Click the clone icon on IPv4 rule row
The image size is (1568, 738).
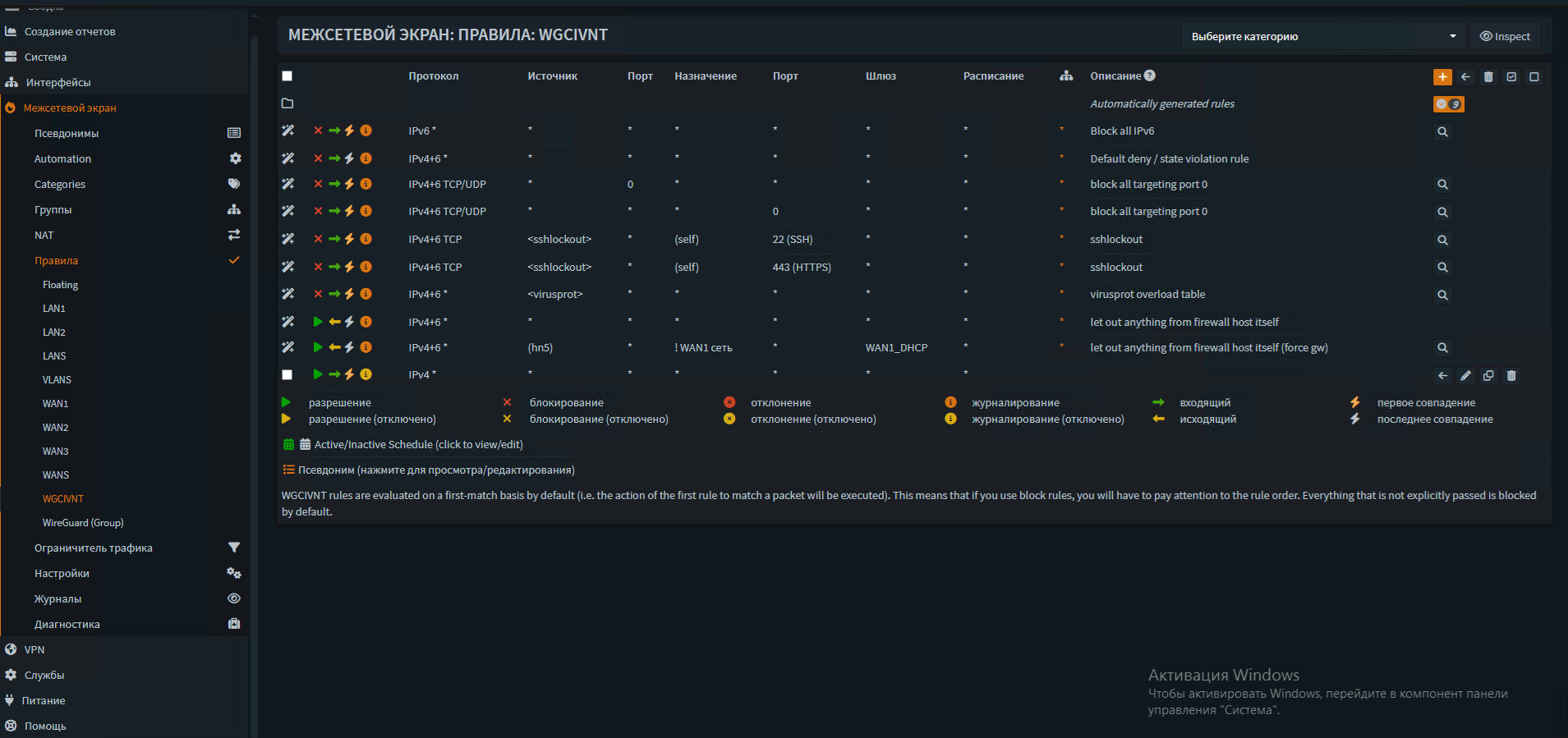[1488, 376]
